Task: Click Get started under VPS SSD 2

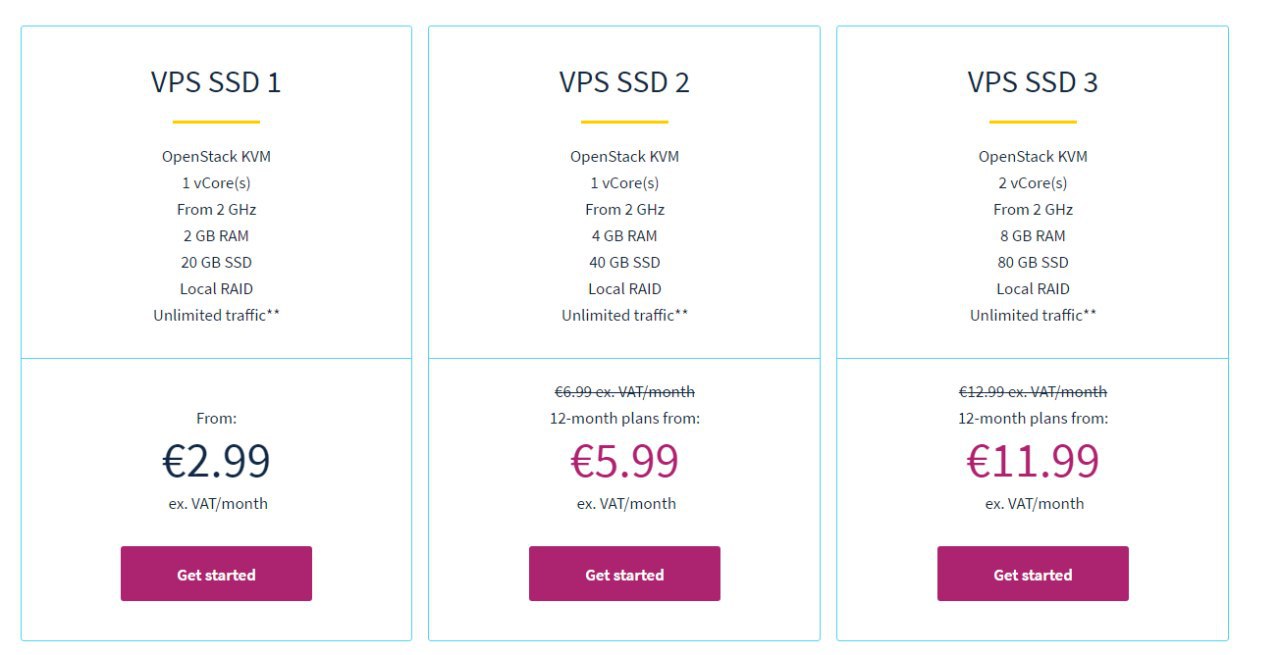Action: (624, 574)
